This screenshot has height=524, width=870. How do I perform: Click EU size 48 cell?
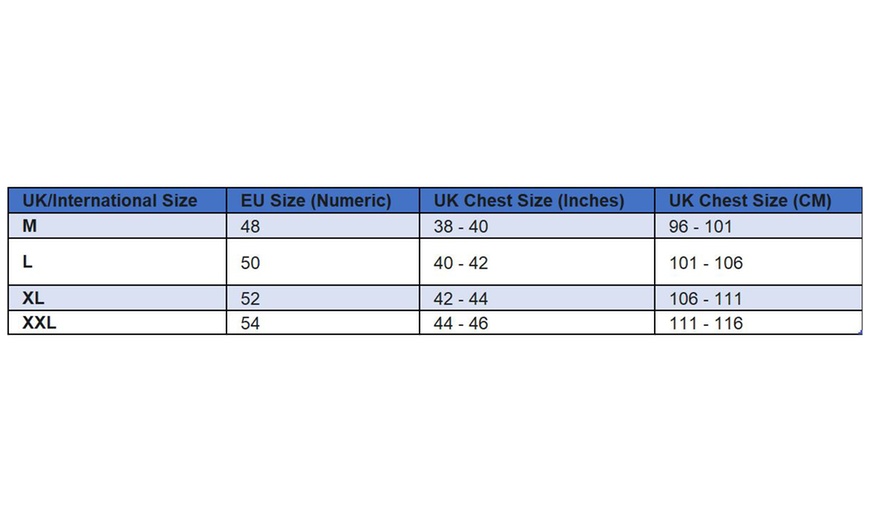(250, 227)
